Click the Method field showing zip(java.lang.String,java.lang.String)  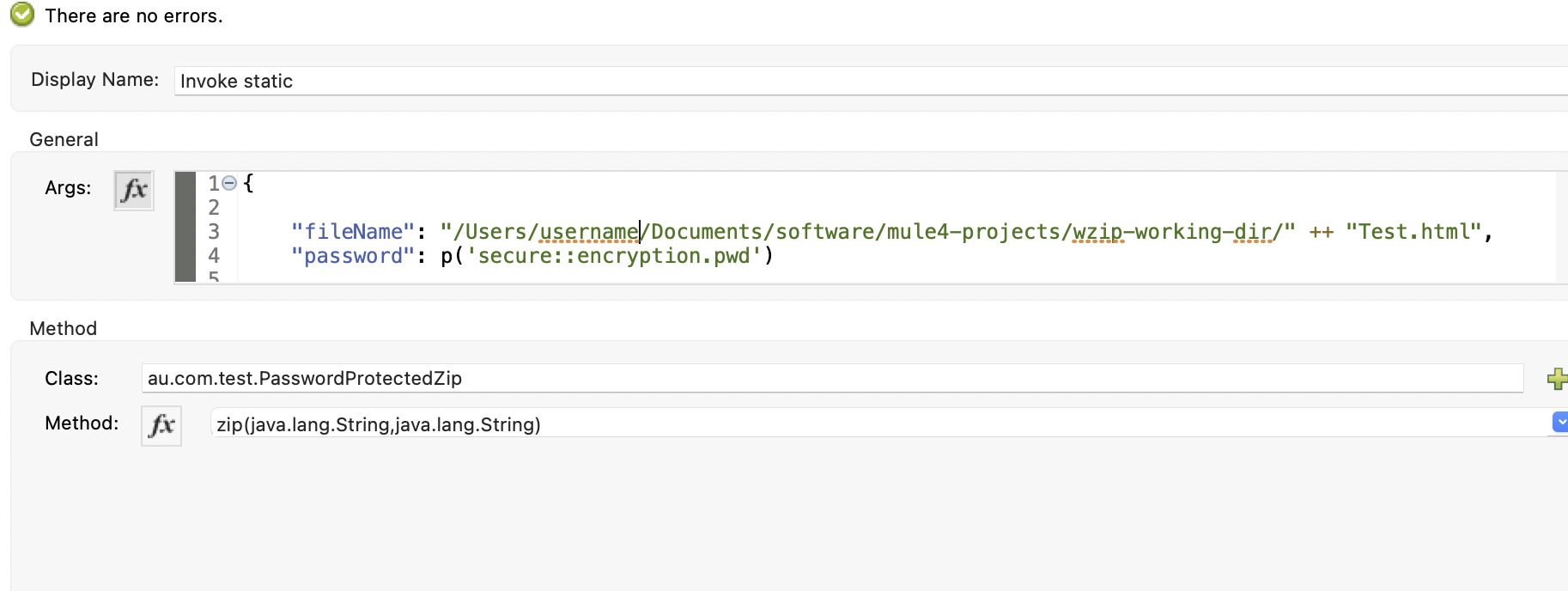pyautogui.click(x=515, y=424)
